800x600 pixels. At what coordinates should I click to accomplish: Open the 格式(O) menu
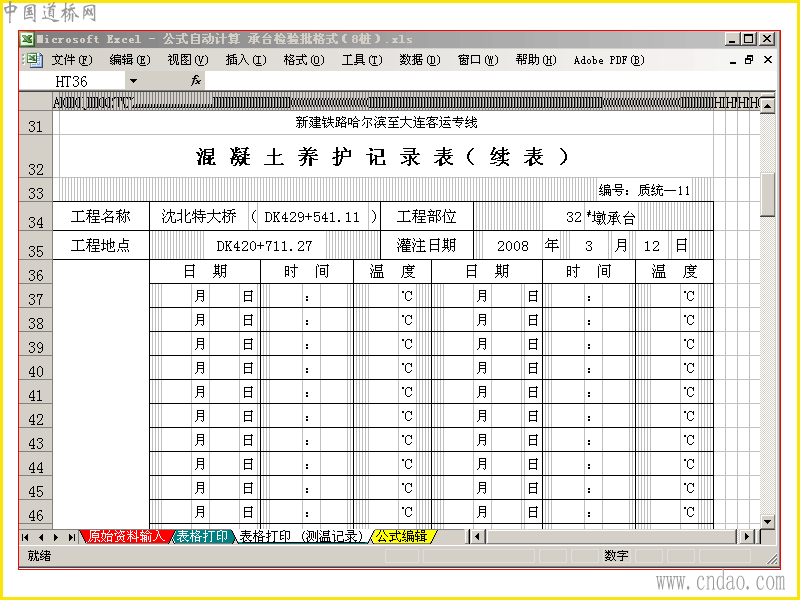click(304, 60)
